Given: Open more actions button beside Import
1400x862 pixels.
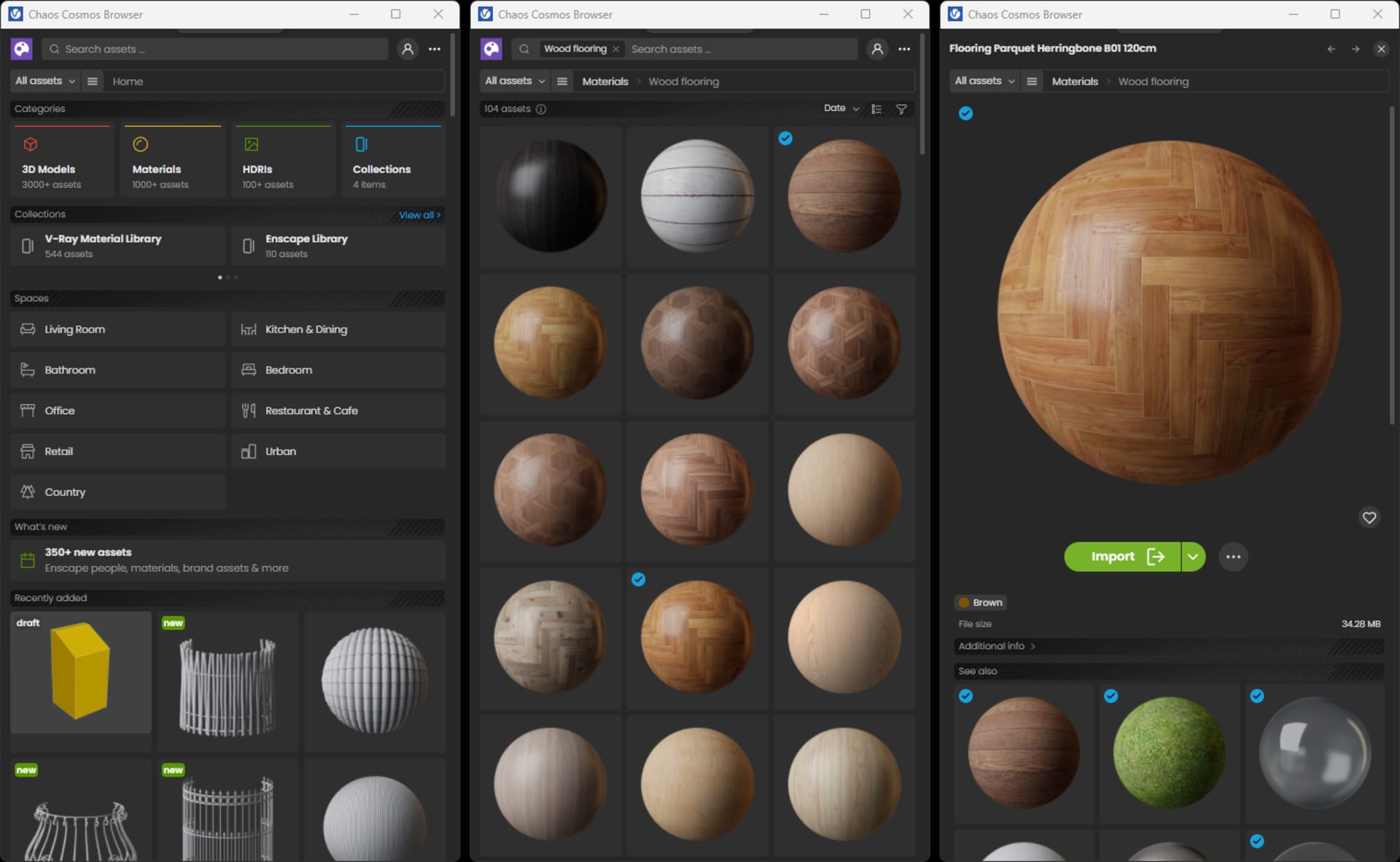Looking at the screenshot, I should tap(1233, 556).
